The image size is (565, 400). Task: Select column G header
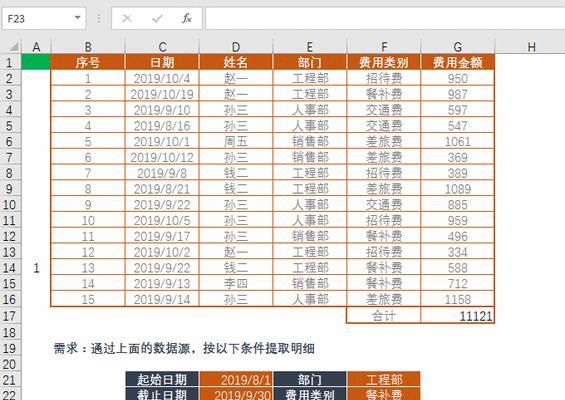pyautogui.click(x=458, y=47)
